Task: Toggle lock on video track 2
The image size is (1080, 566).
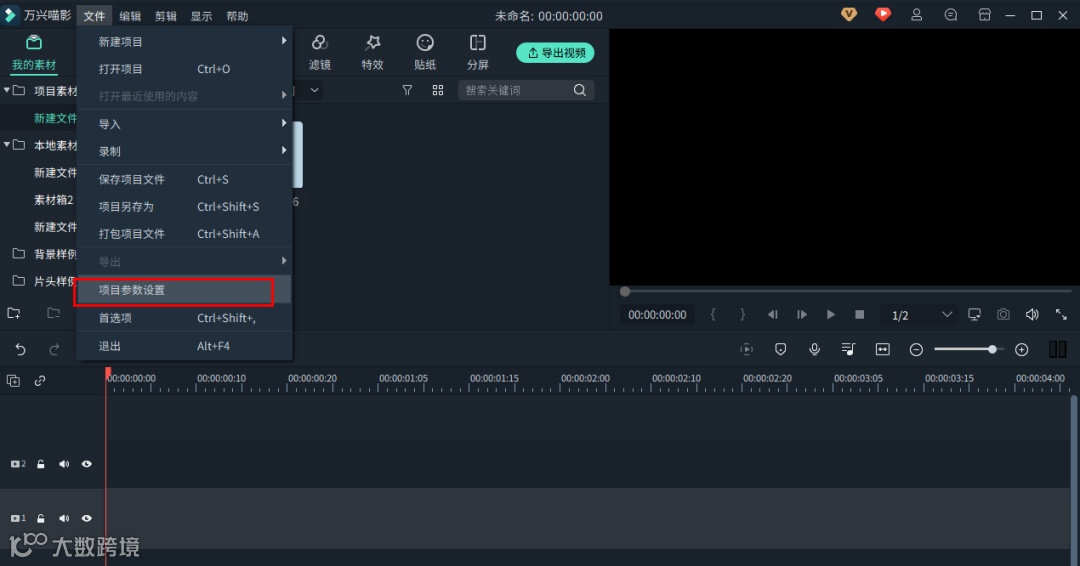Action: point(41,464)
